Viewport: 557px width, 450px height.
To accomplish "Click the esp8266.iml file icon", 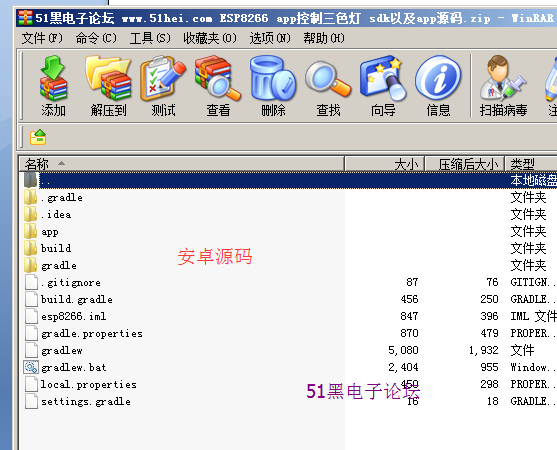I will coord(31,316).
